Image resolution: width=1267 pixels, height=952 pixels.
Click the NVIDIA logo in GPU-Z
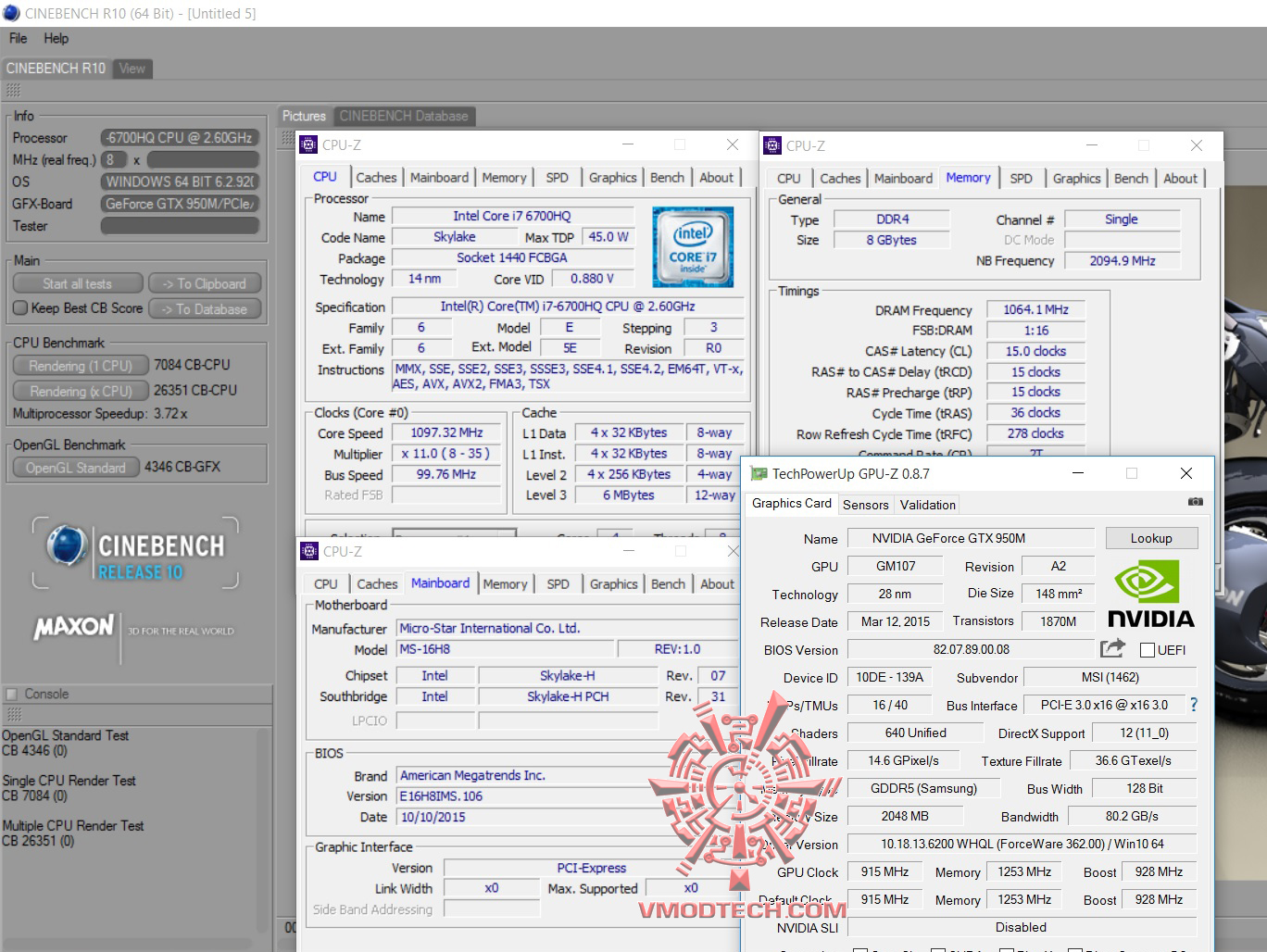pyautogui.click(x=1151, y=594)
